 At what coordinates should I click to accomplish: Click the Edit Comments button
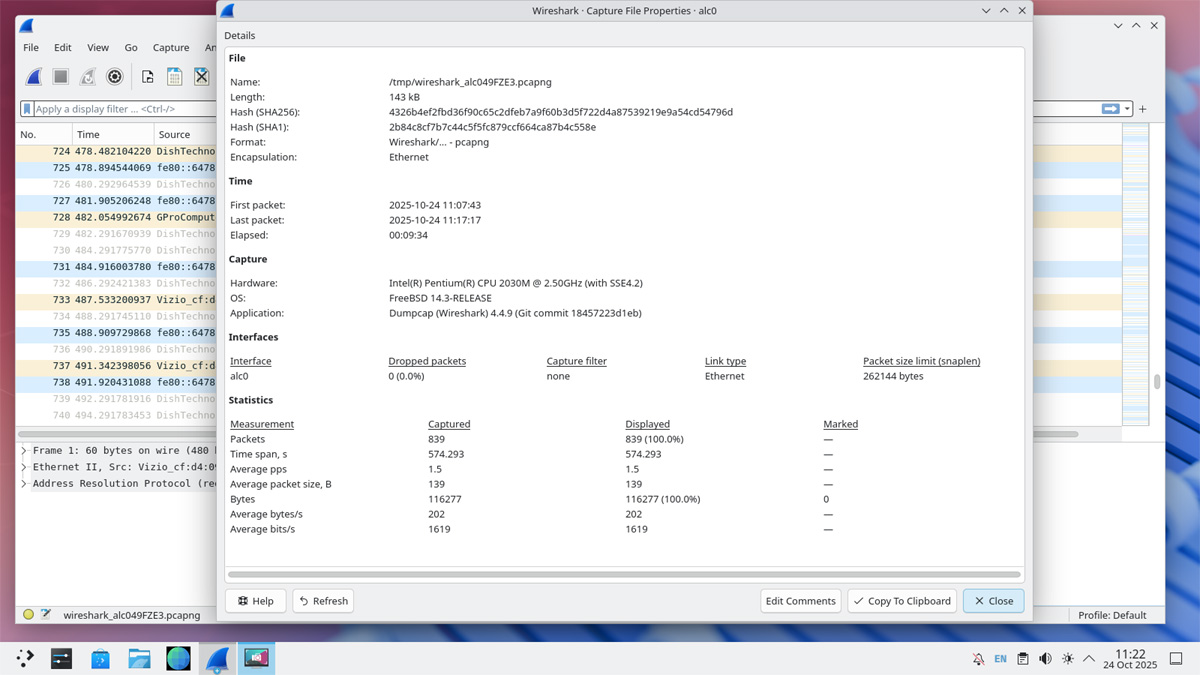(800, 601)
